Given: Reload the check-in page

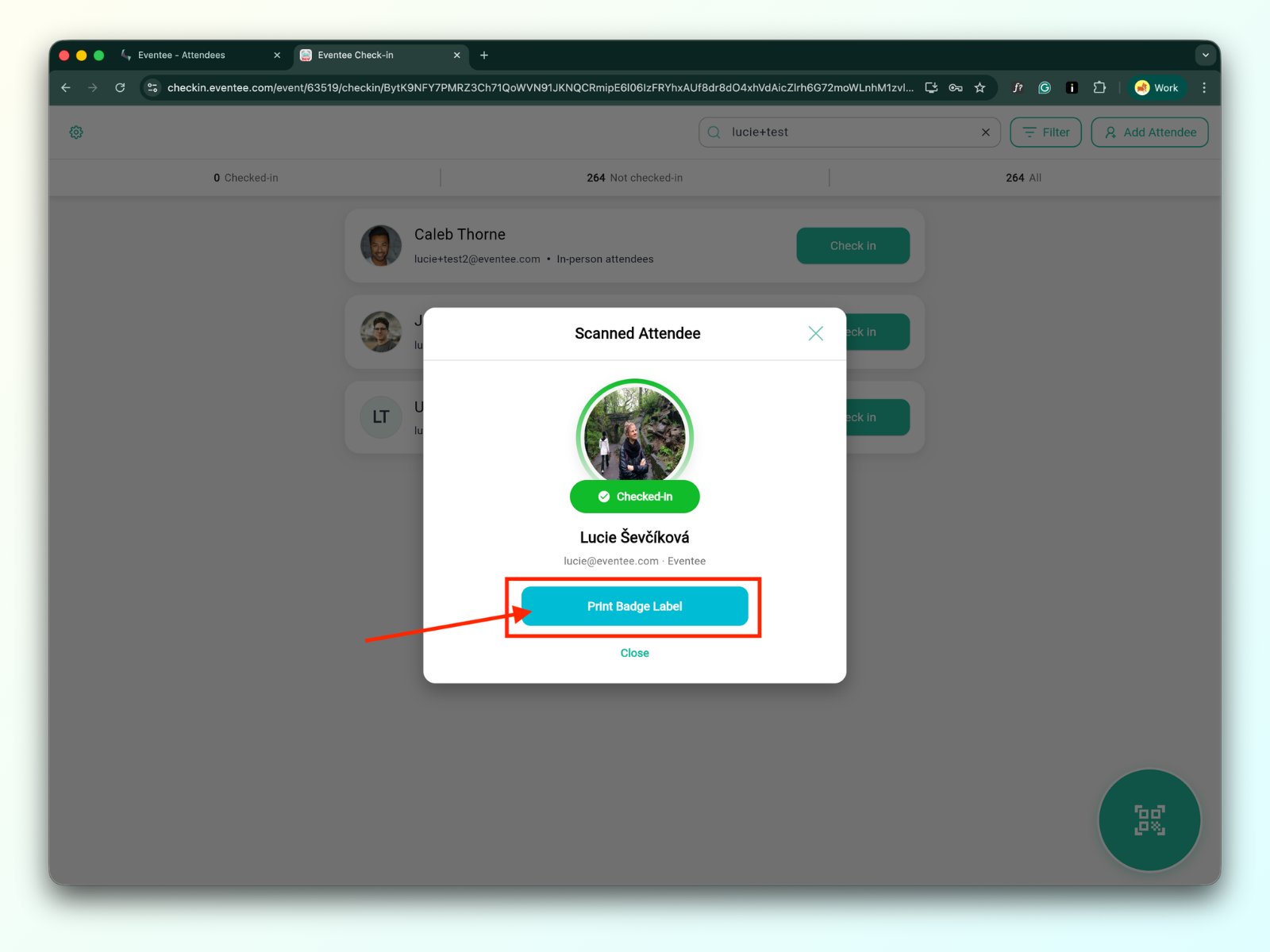Looking at the screenshot, I should (x=120, y=88).
